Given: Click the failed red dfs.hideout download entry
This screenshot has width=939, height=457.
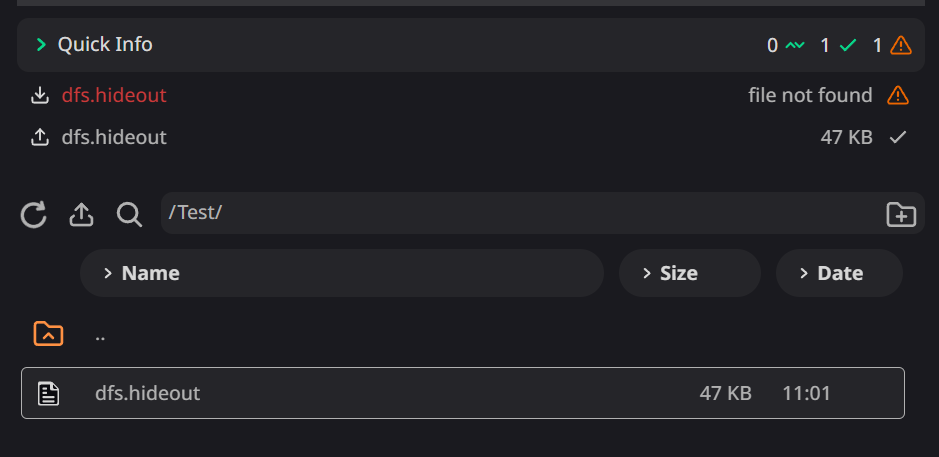Looking at the screenshot, I should tap(114, 96).
